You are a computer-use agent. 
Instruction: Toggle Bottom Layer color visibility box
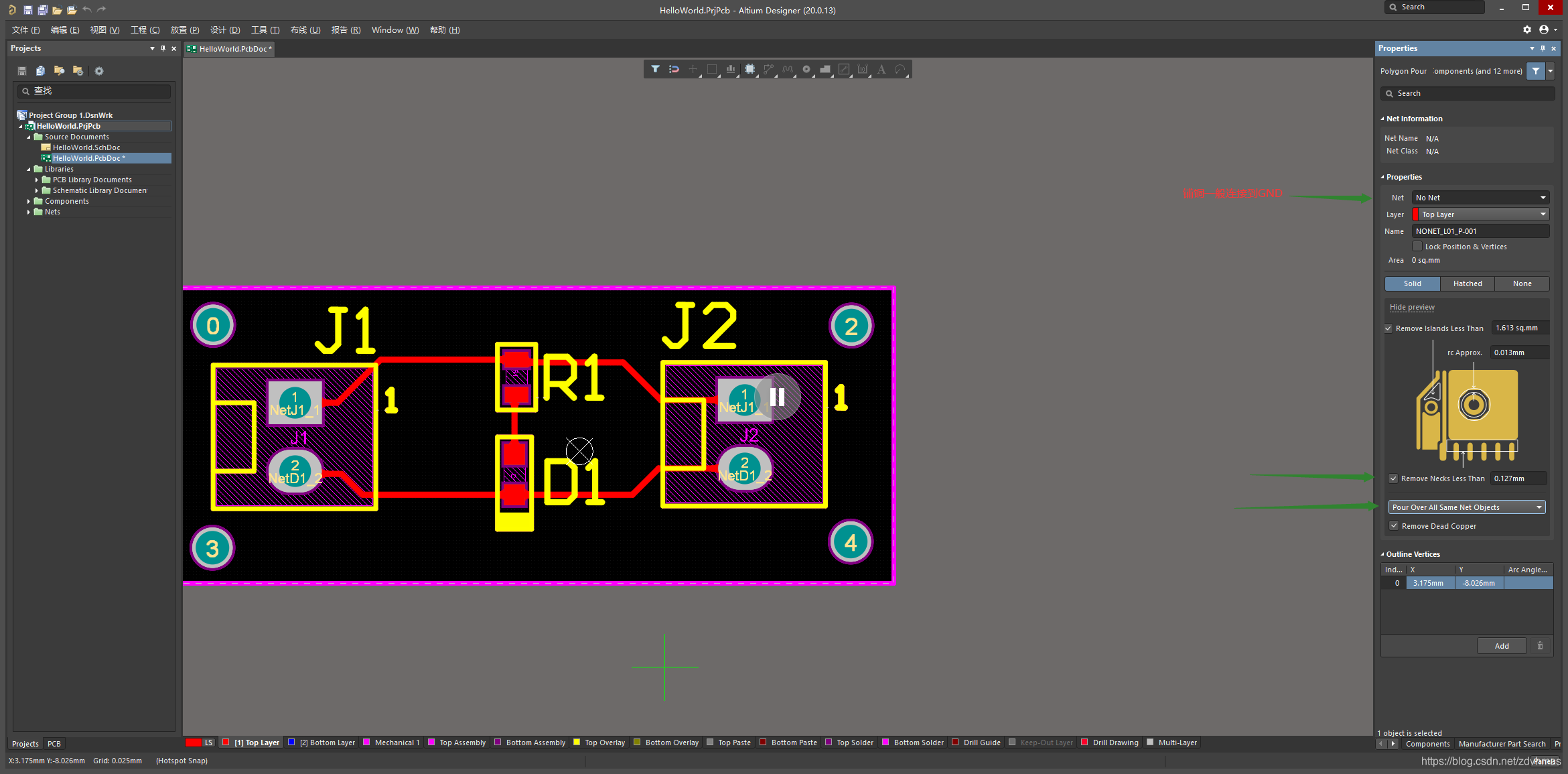[291, 743]
